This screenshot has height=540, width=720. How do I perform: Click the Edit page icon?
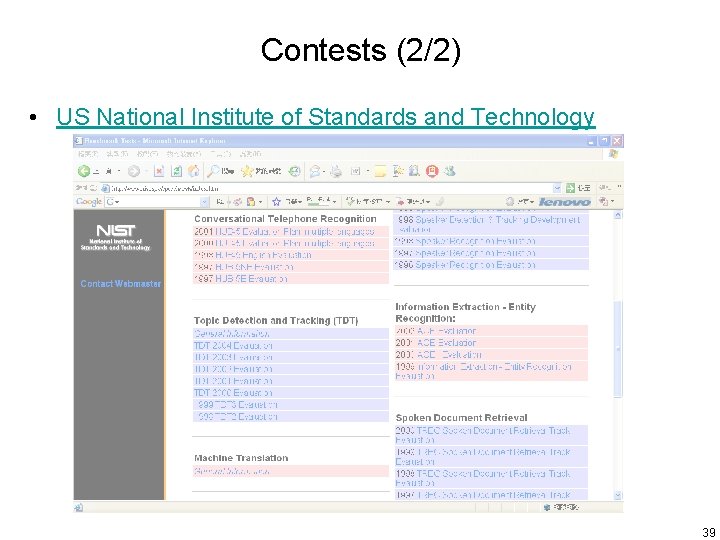355,171
